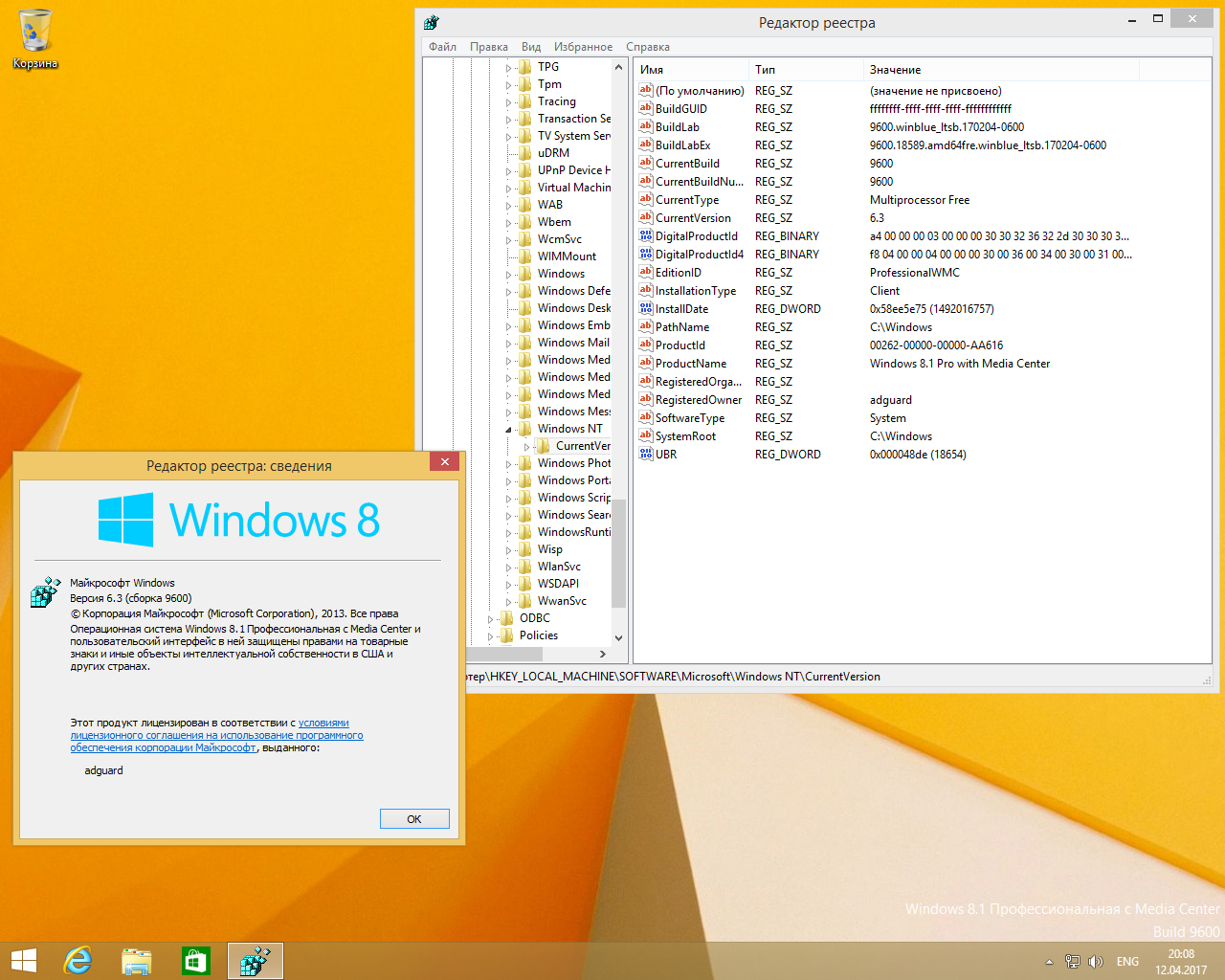
Task: Expand the TPG tree node
Action: (509, 67)
